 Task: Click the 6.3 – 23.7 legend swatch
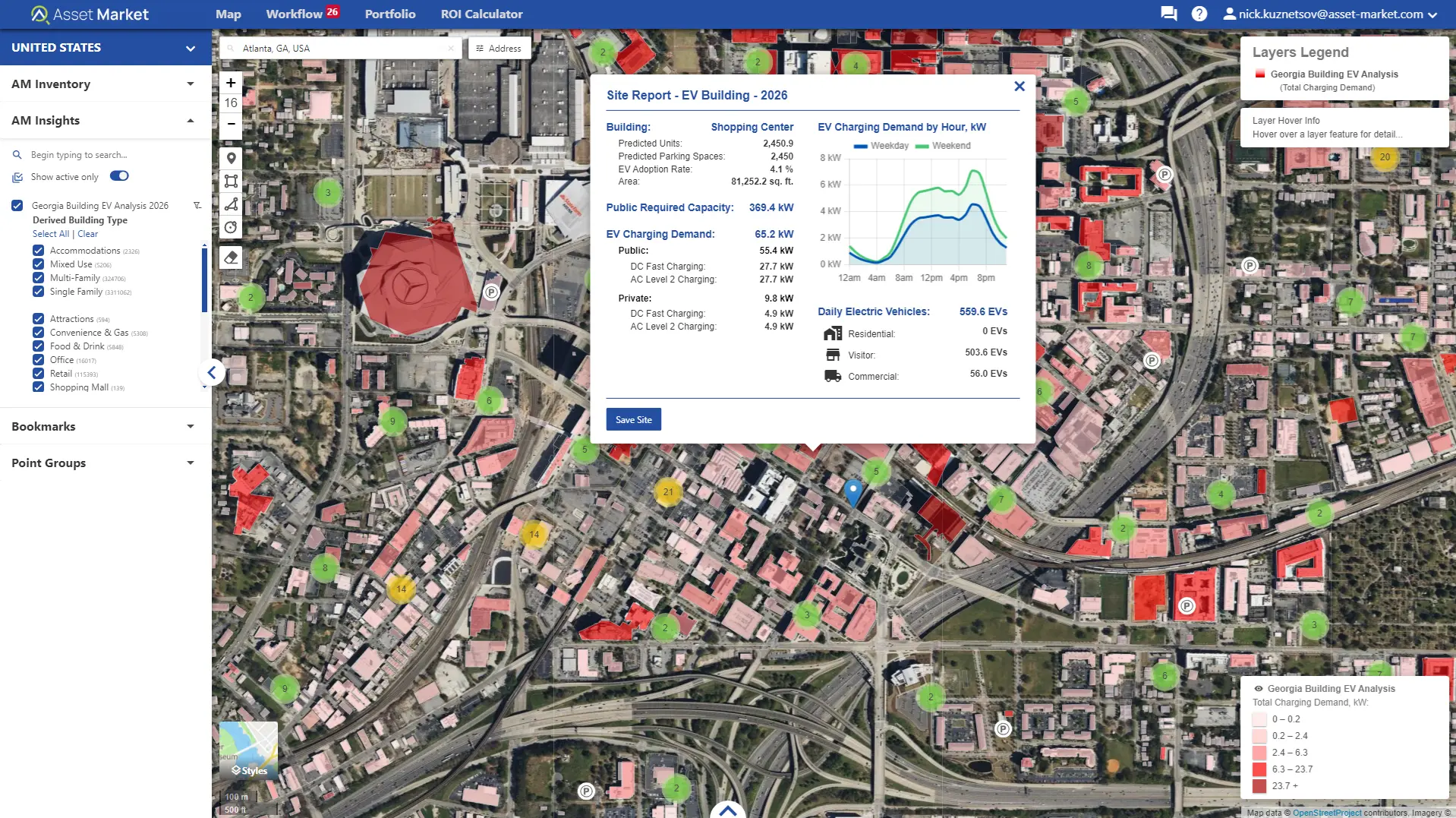click(x=1259, y=769)
